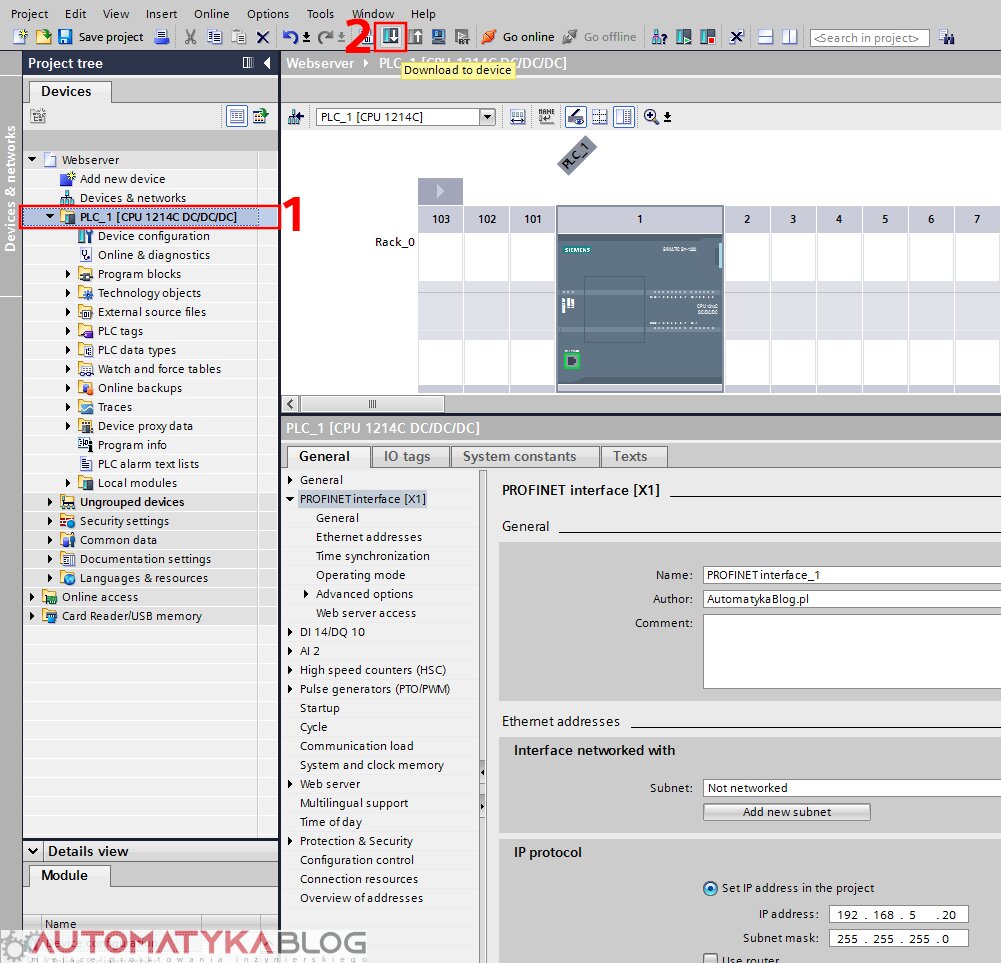
Task: Toggle the Use router checkbox
Action: point(710,959)
